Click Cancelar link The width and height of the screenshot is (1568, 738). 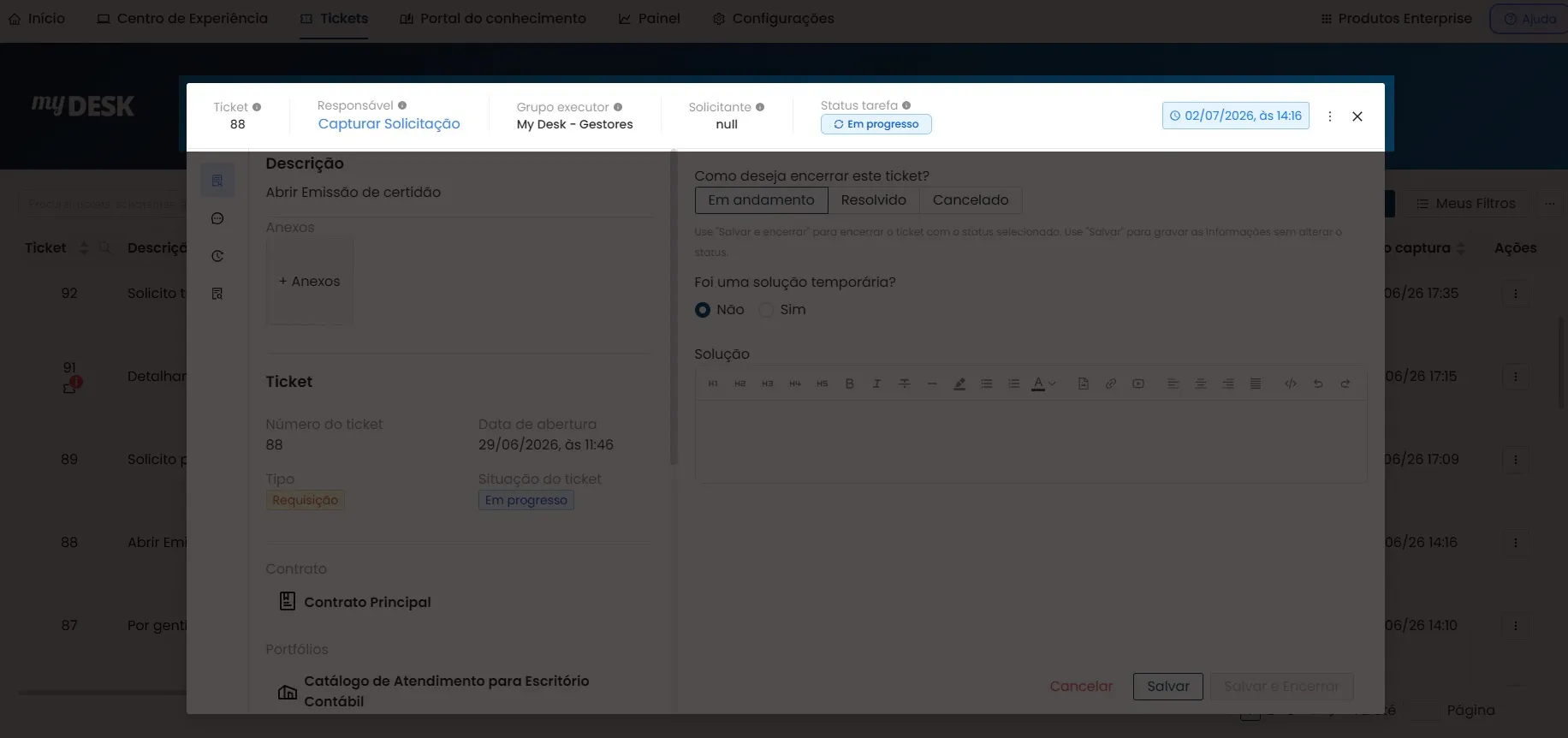click(x=1081, y=687)
